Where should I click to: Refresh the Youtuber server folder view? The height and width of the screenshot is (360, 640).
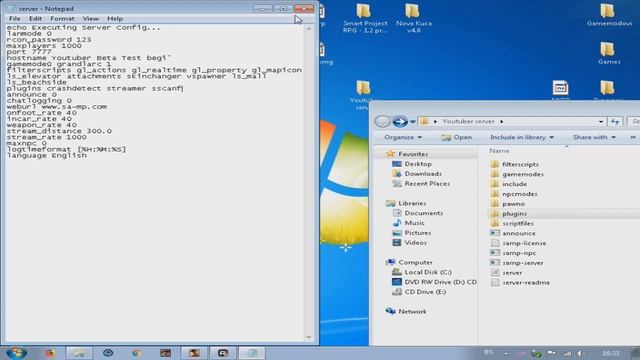click(615, 121)
